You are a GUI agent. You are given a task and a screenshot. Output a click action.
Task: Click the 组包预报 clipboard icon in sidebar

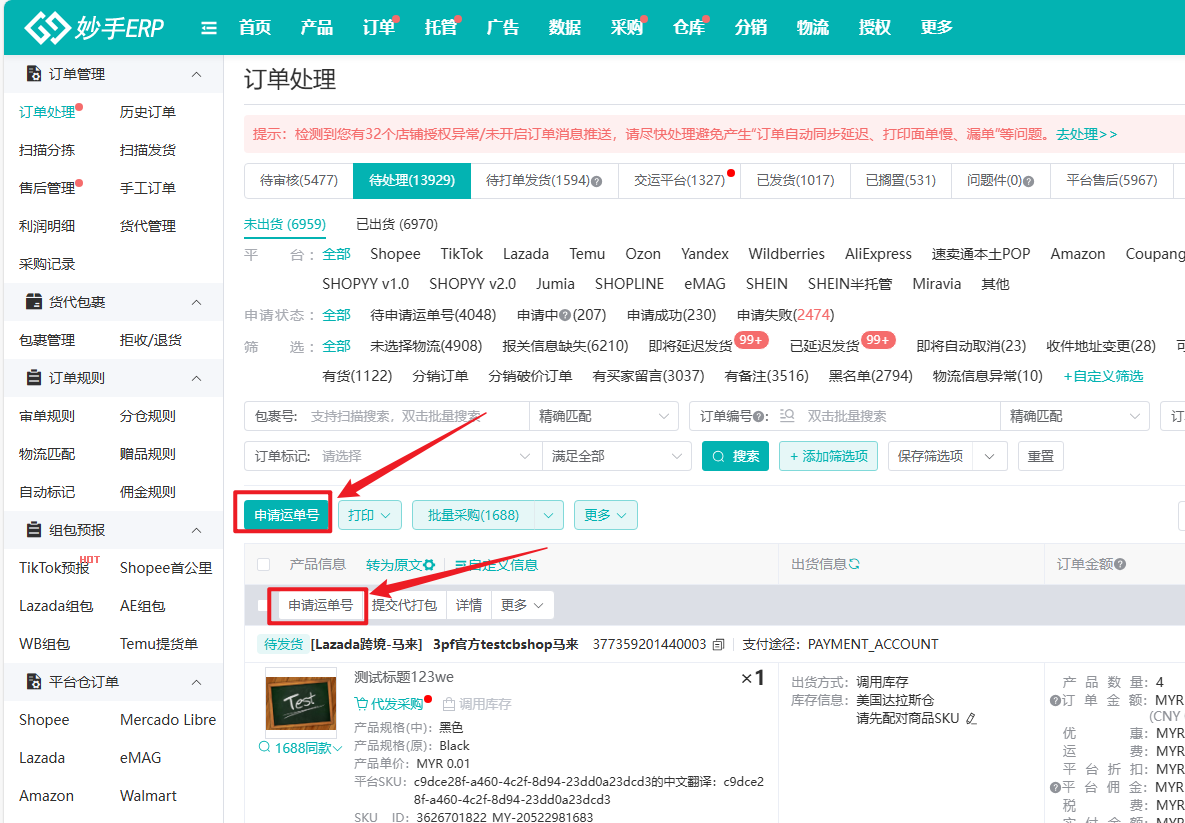(33, 530)
